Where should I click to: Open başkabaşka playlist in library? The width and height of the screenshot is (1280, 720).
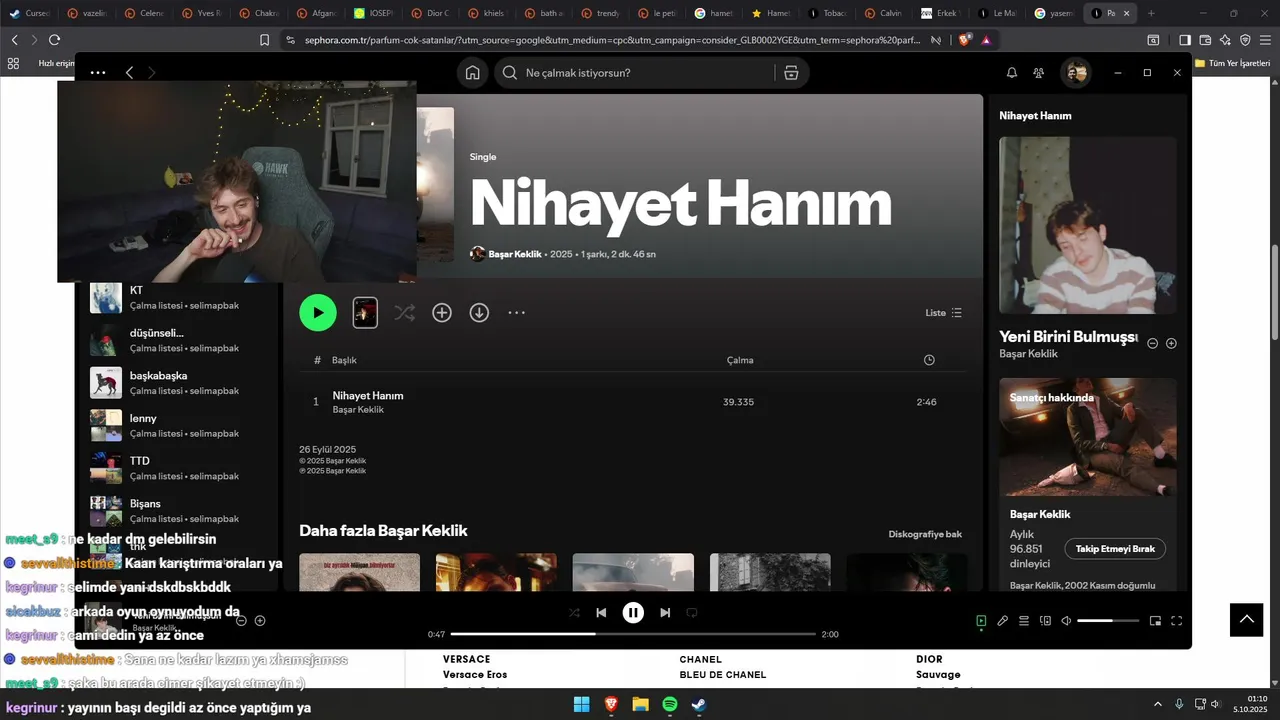(x=178, y=383)
